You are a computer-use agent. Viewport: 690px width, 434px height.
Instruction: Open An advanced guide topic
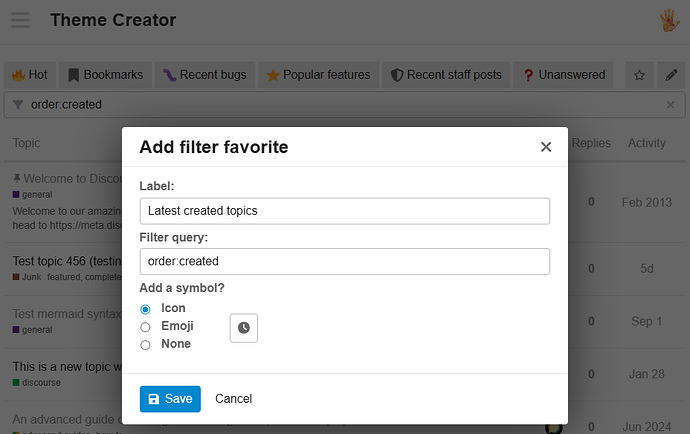[67, 419]
